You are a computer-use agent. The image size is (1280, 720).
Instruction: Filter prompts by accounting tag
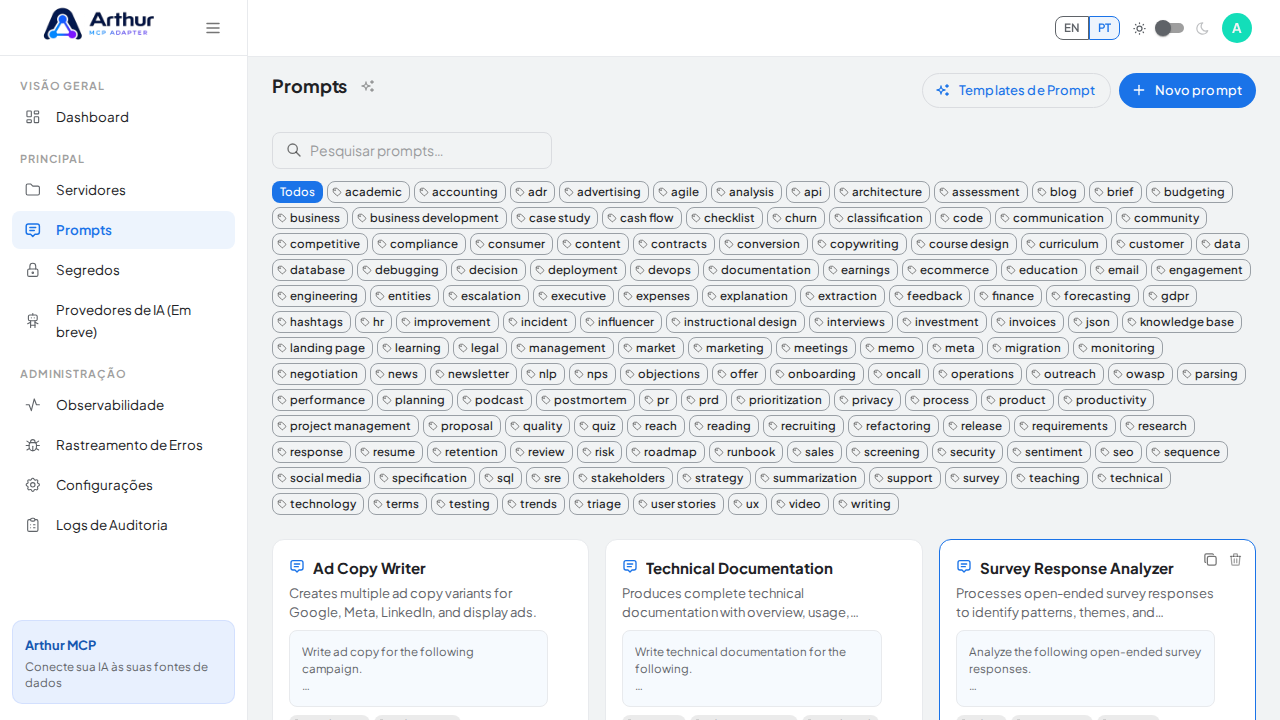[x=460, y=192]
